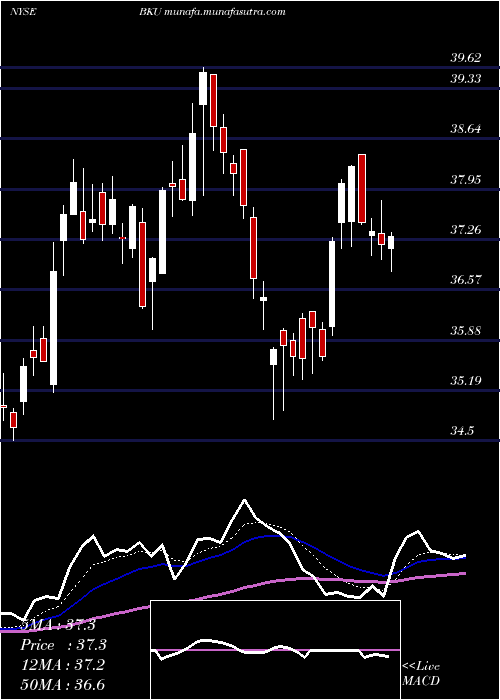The width and height of the screenshot is (500, 700).
Task: Click the 36.57 price level label
Action: [466, 280]
